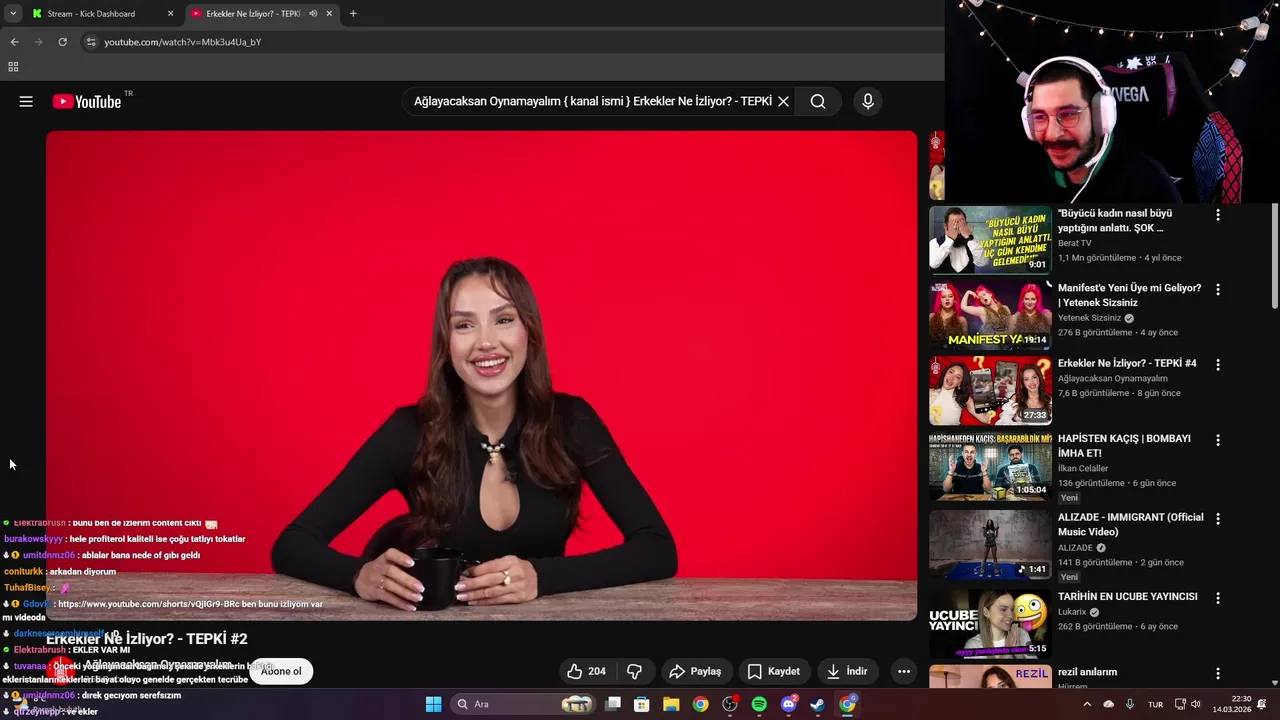Viewport: 1280px width, 720px height.
Task: Click the video player to pause
Action: coord(481,375)
